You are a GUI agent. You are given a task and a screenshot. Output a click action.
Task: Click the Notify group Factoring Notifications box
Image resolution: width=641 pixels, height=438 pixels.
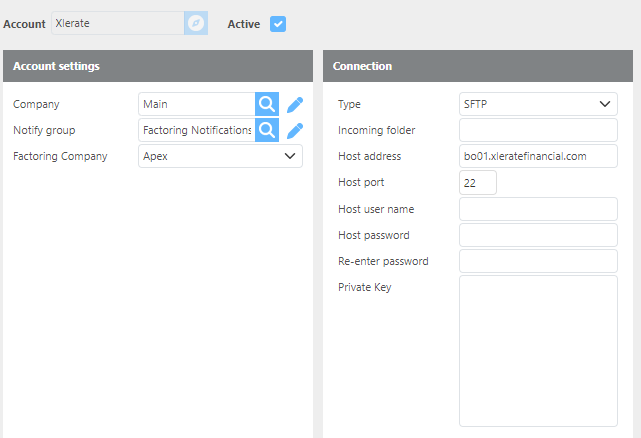(x=197, y=130)
